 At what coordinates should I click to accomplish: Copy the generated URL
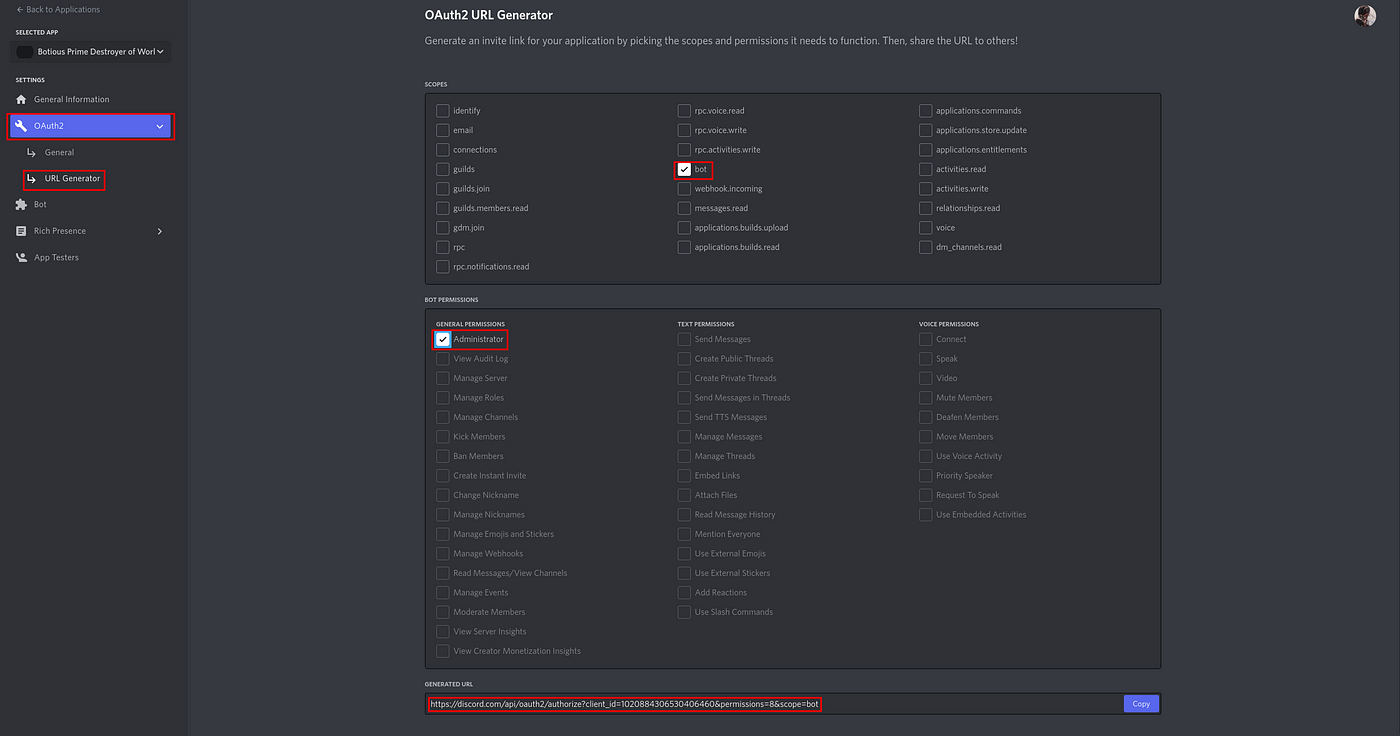(x=1141, y=704)
